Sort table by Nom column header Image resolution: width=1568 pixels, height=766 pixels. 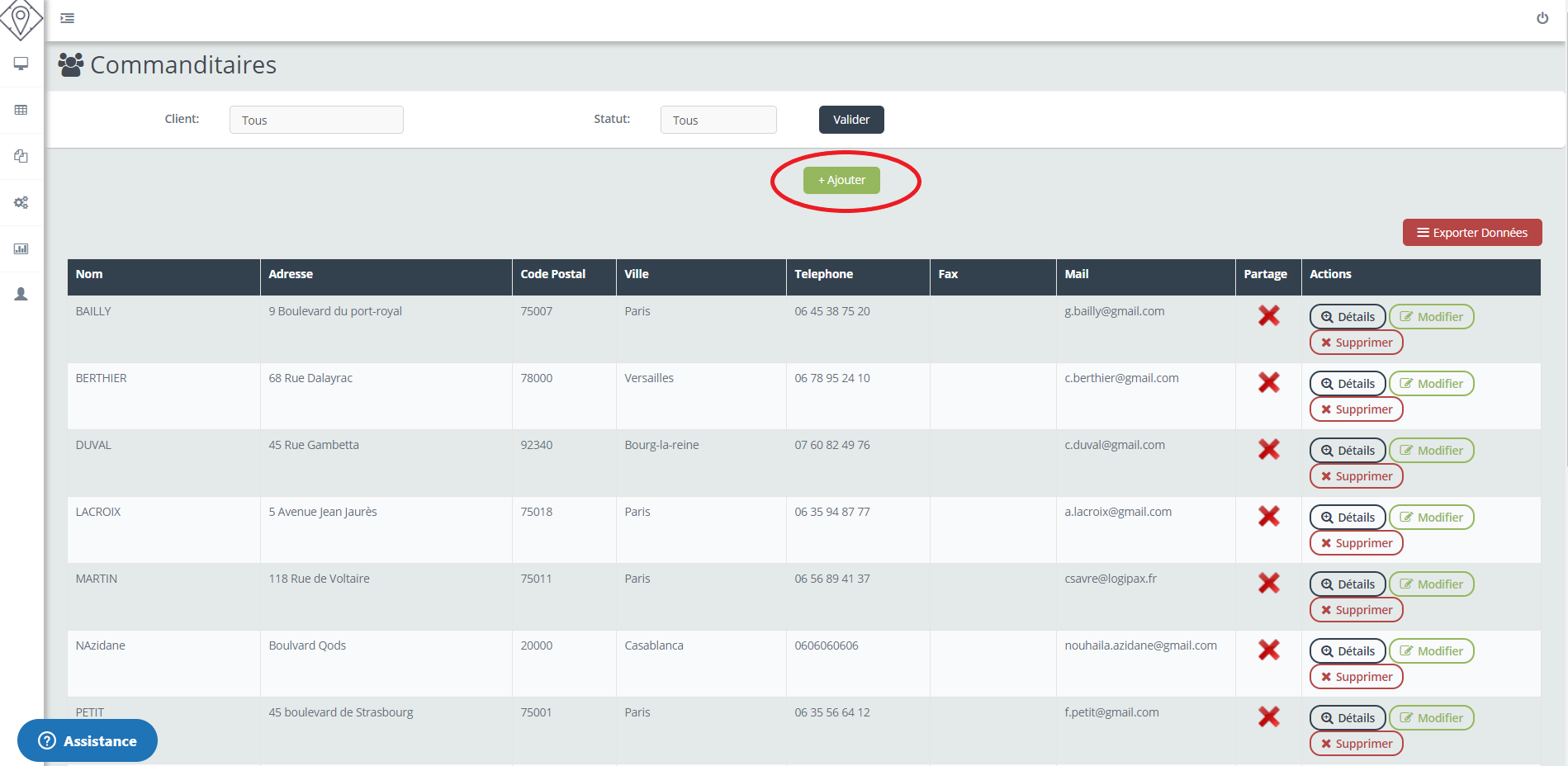pos(89,274)
